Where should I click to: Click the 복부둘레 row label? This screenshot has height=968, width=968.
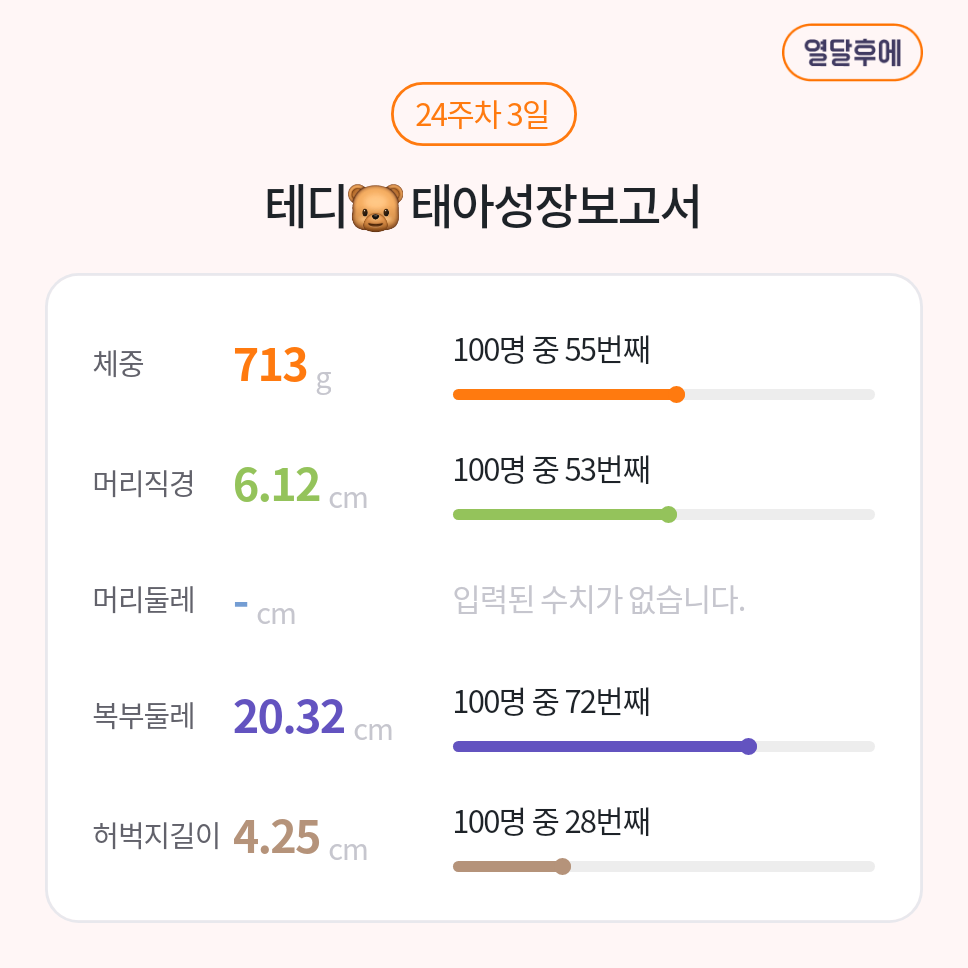click(x=143, y=716)
